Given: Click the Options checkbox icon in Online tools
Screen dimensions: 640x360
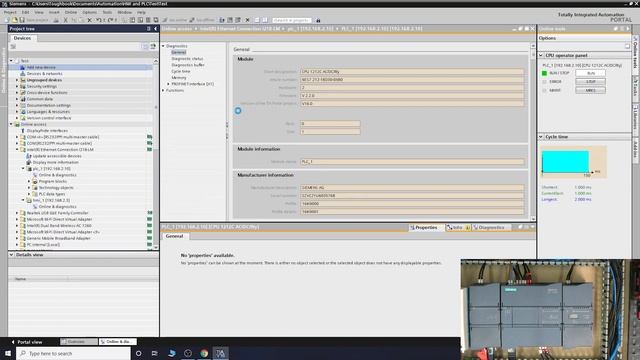Looking at the screenshot, I should click(x=627, y=47).
